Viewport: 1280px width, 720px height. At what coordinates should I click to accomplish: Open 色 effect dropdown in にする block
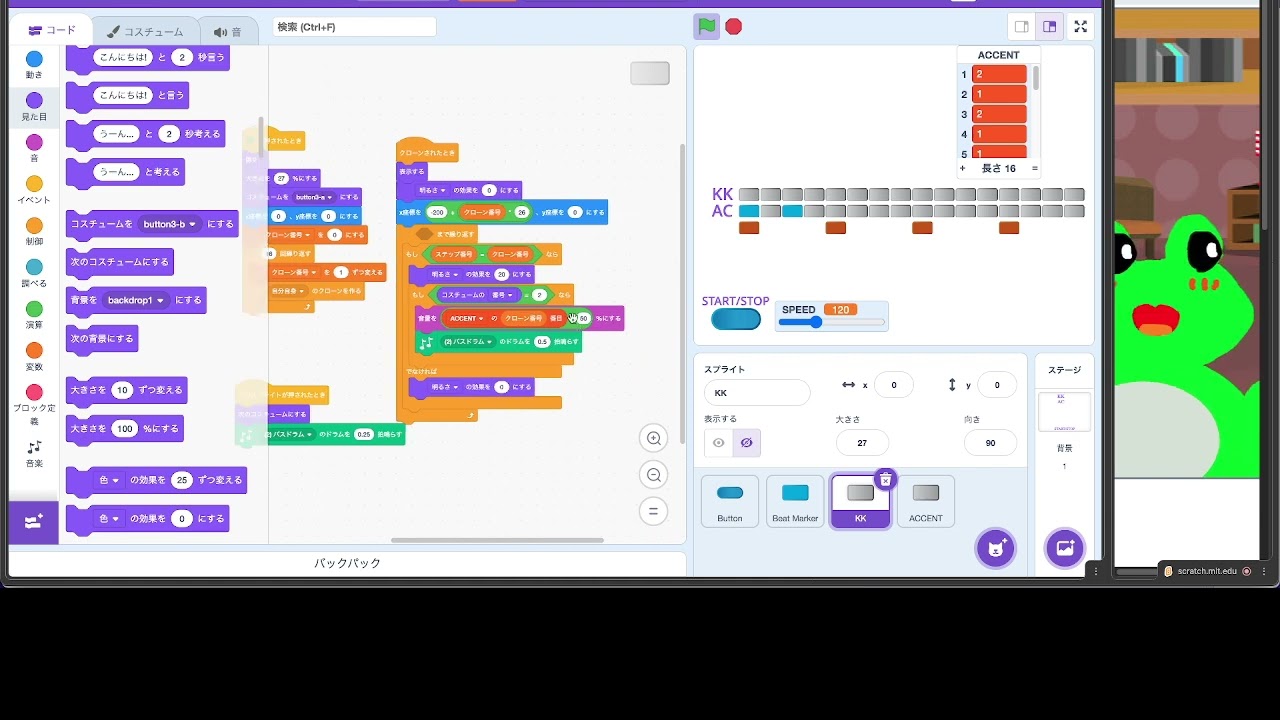click(109, 519)
